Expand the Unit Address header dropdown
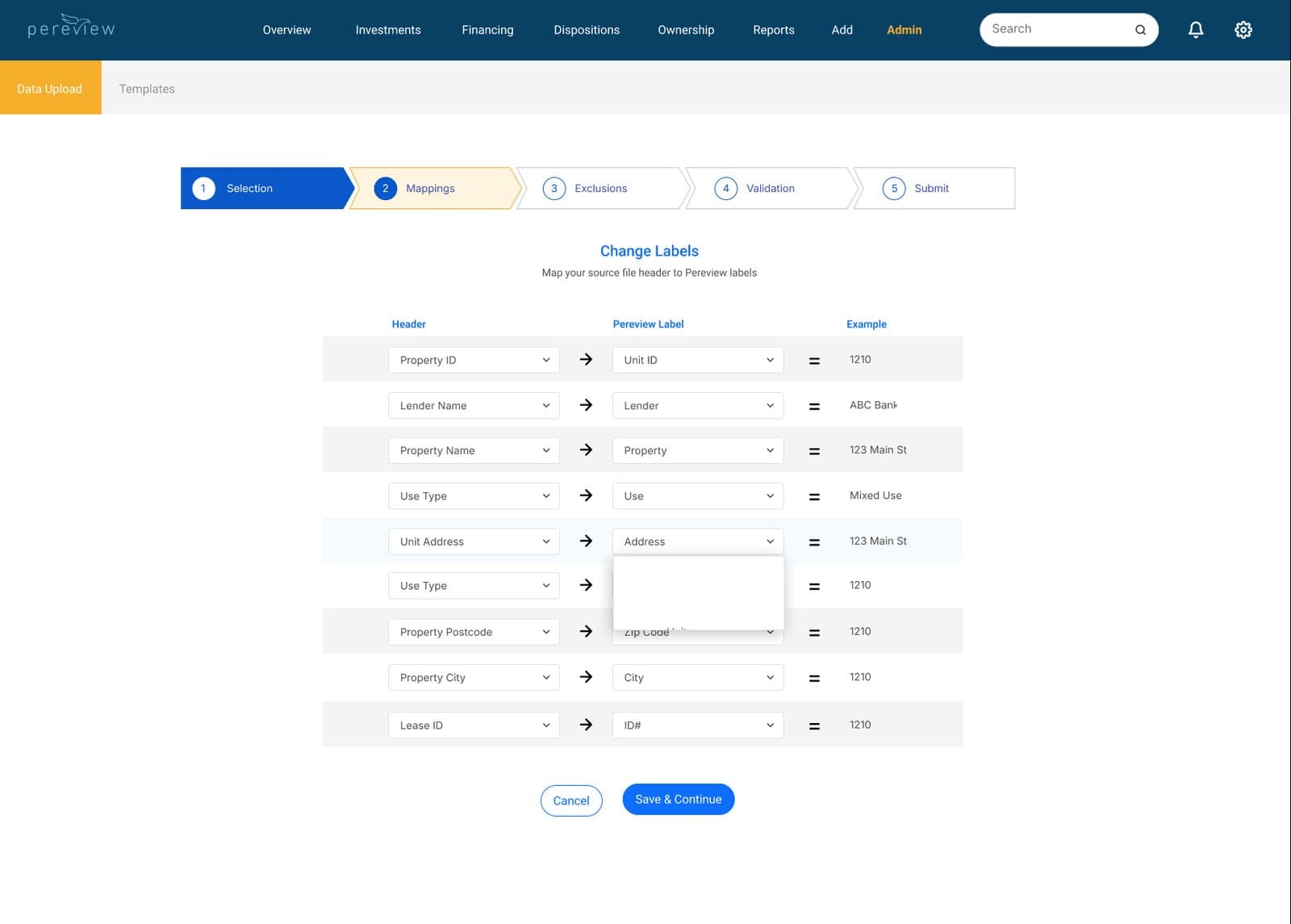 [x=474, y=541]
